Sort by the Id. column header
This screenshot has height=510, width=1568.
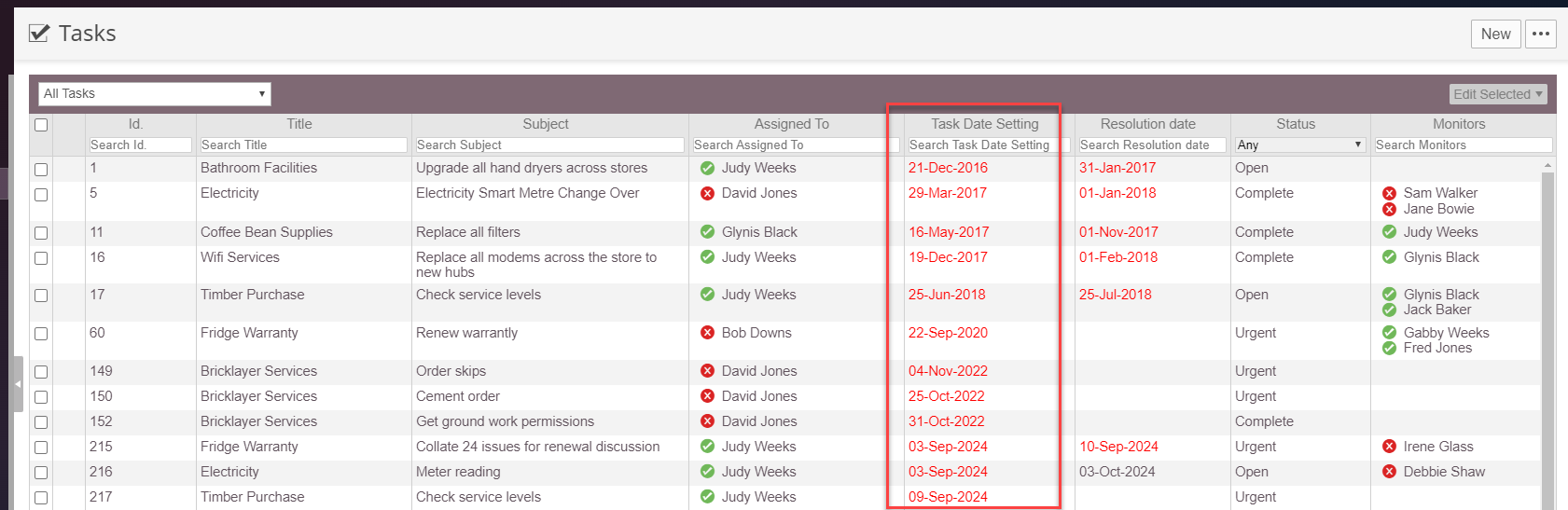tap(135, 124)
